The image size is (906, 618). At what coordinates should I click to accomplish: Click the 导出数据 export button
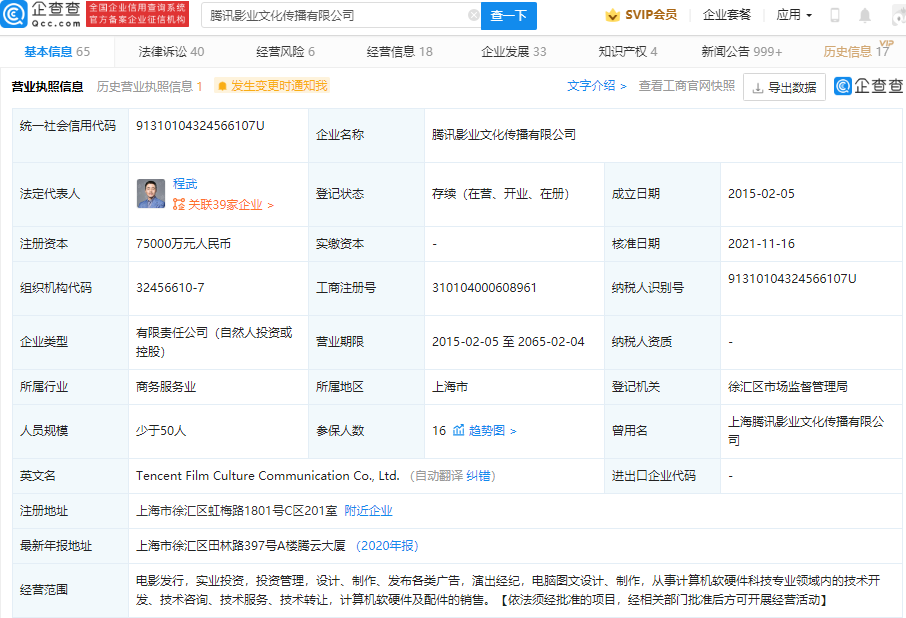click(x=784, y=87)
